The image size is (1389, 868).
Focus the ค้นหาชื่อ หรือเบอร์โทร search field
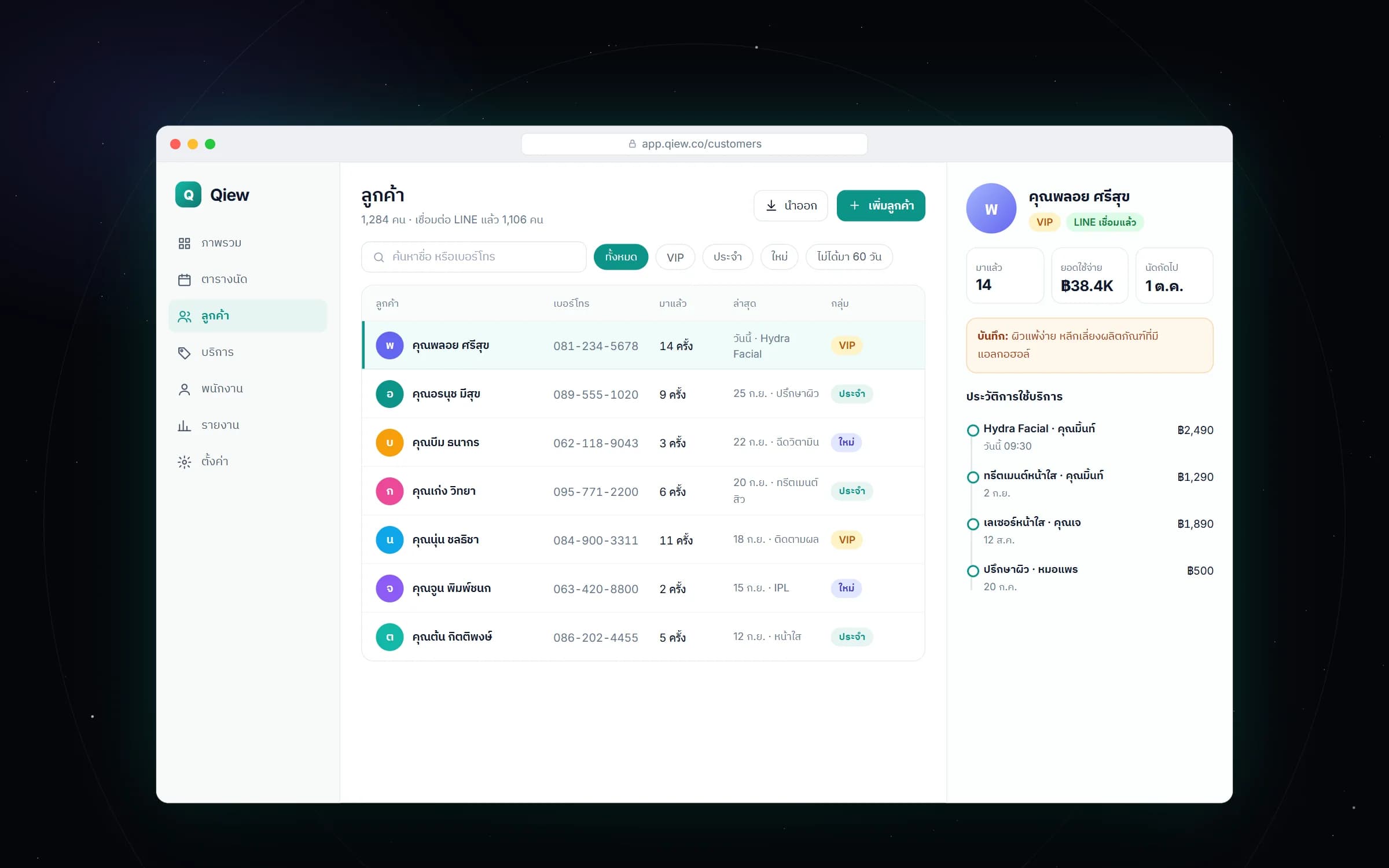coord(473,256)
